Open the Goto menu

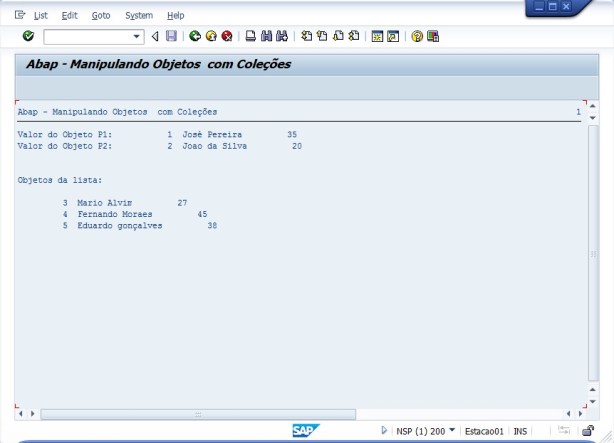101,16
